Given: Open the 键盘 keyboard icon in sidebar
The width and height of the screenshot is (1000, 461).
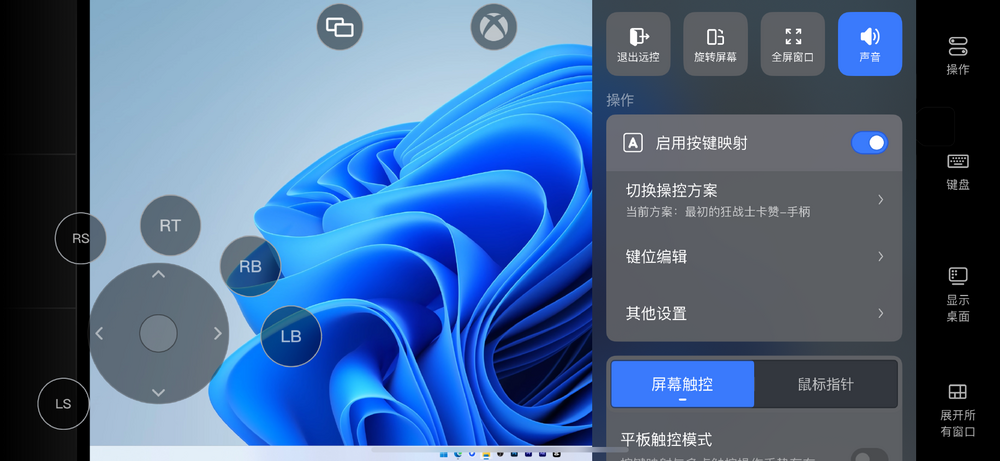Looking at the screenshot, I should 957,162.
